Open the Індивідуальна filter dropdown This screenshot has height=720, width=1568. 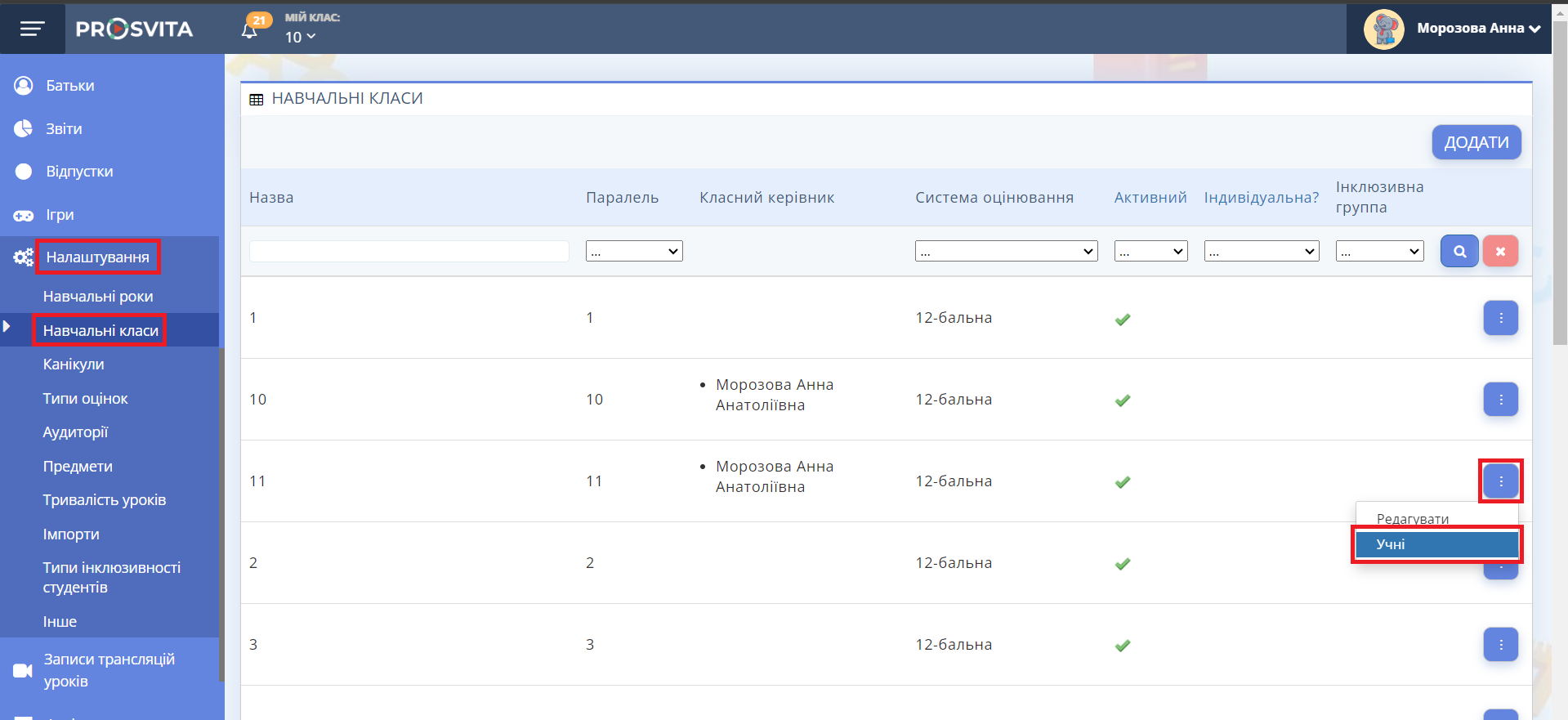1261,252
